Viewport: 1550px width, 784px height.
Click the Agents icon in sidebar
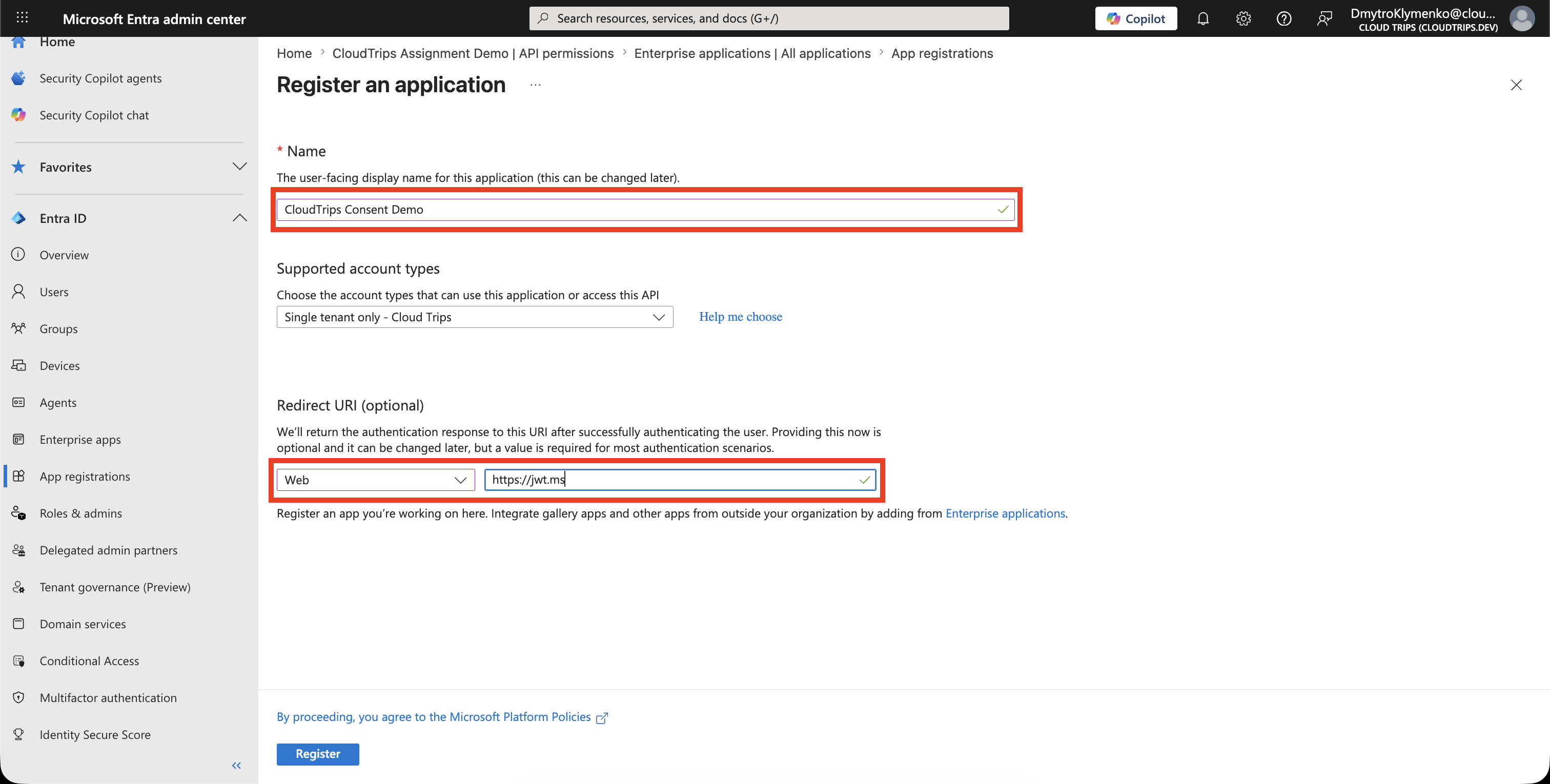18,402
